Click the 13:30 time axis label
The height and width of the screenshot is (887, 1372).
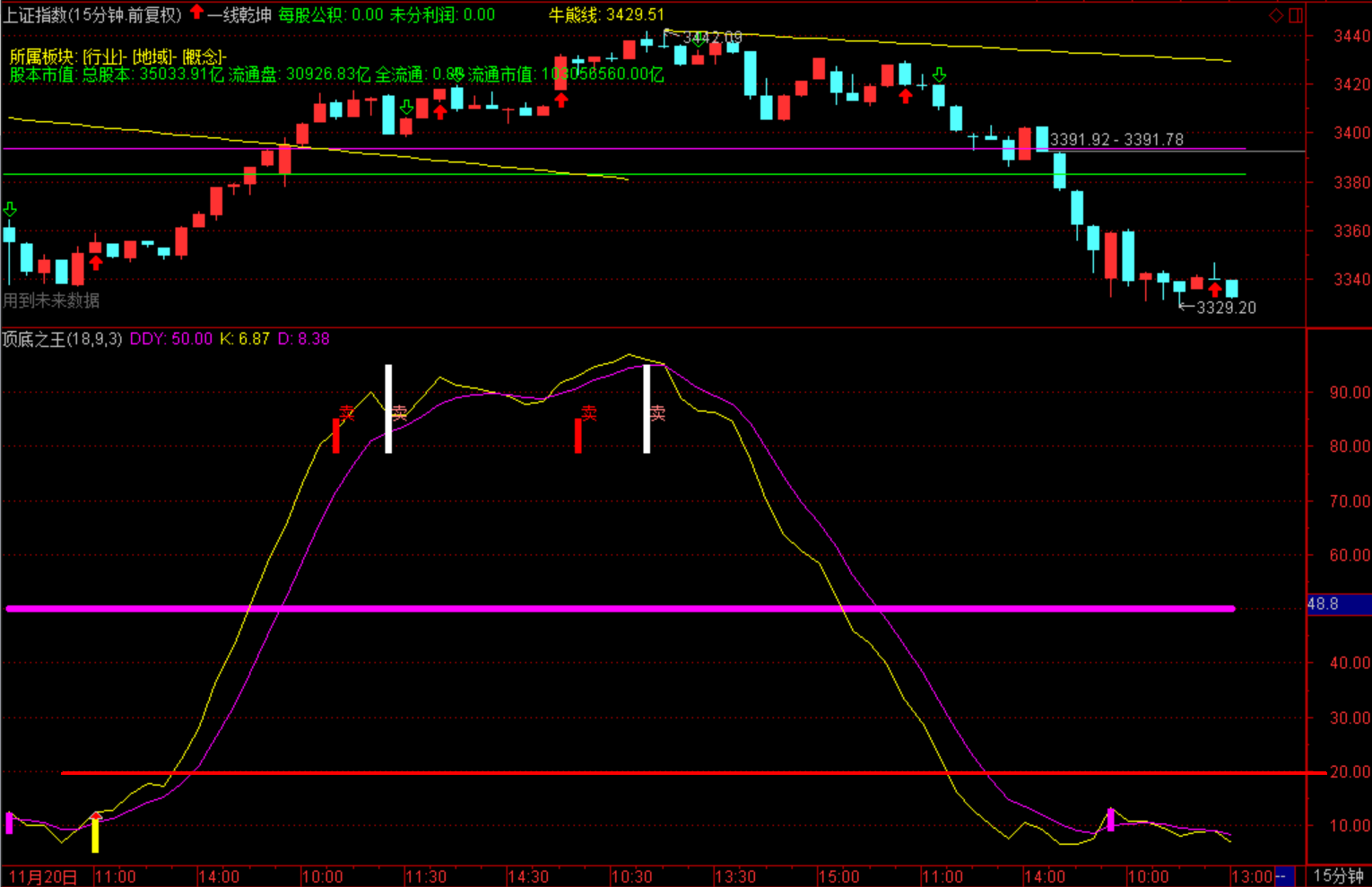[x=735, y=876]
